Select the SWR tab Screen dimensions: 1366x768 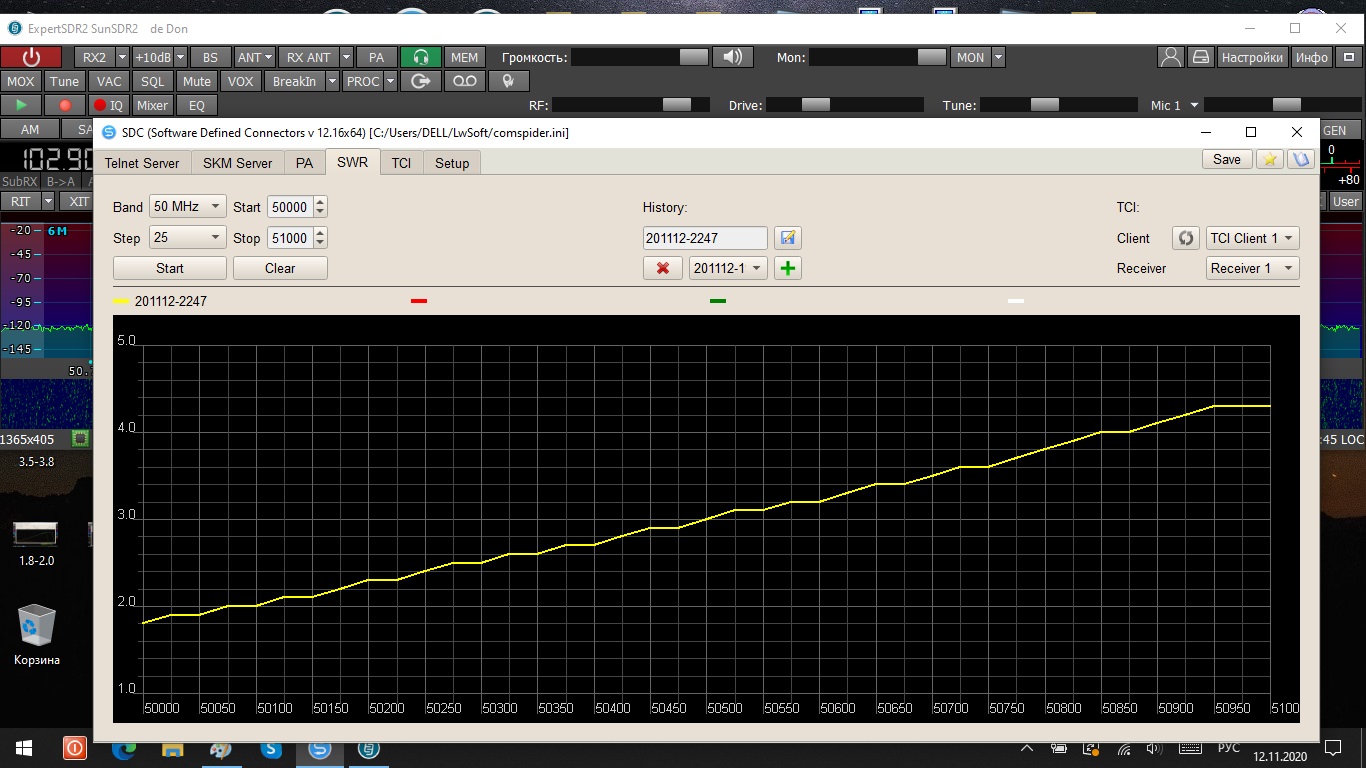[x=352, y=162]
